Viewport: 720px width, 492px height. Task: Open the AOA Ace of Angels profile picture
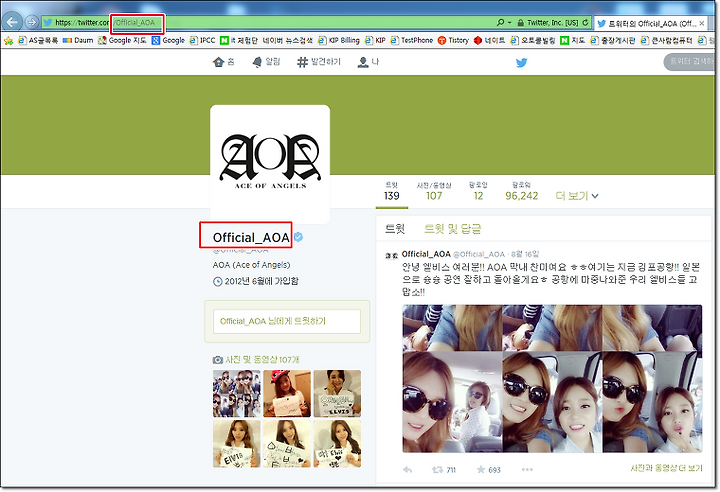[270, 164]
